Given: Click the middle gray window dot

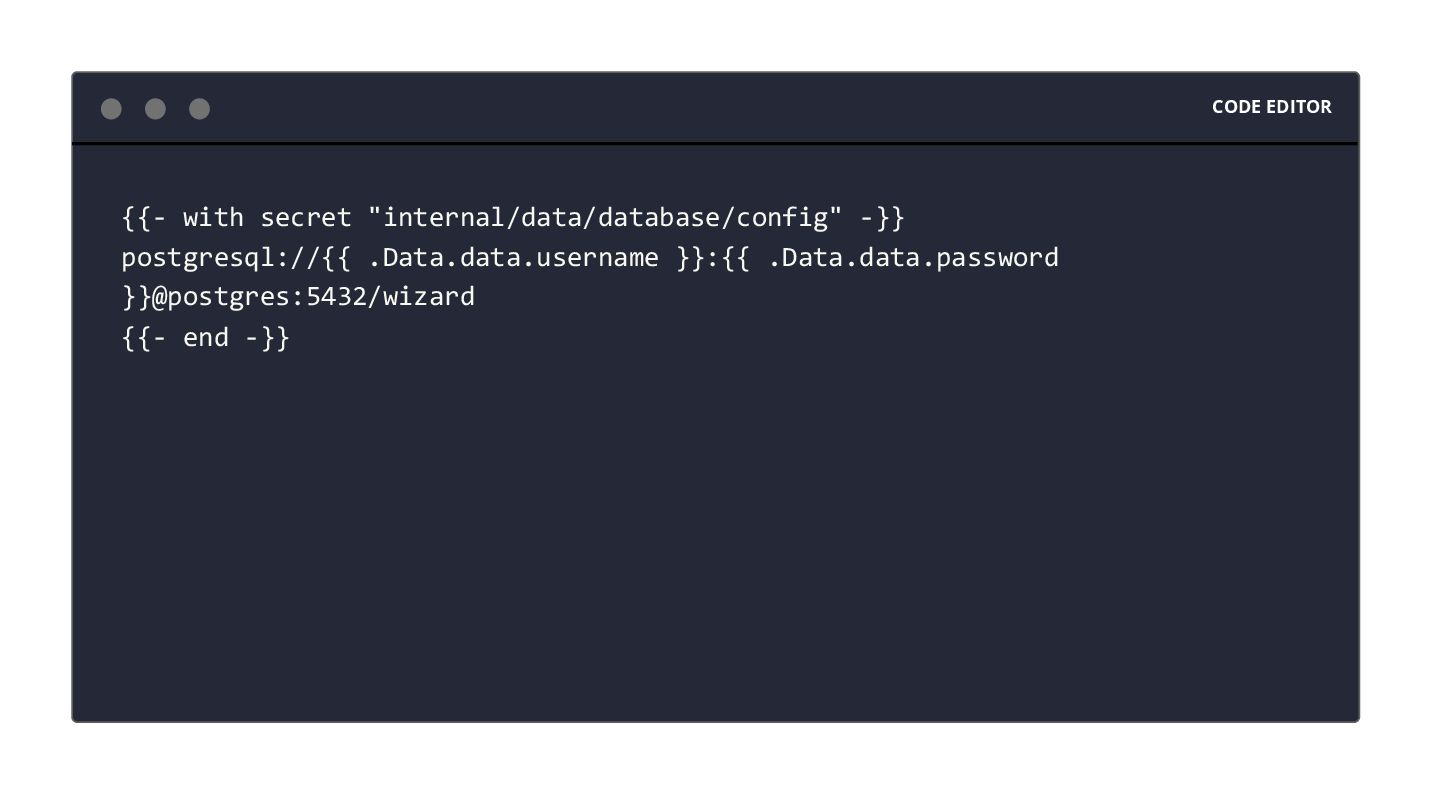Looking at the screenshot, I should tap(155, 108).
